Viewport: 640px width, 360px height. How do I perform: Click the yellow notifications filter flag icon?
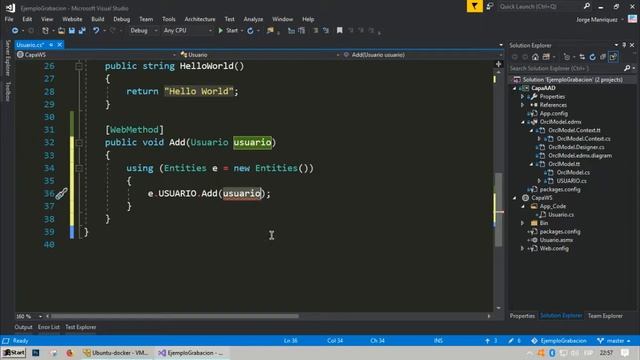(x=475, y=6)
